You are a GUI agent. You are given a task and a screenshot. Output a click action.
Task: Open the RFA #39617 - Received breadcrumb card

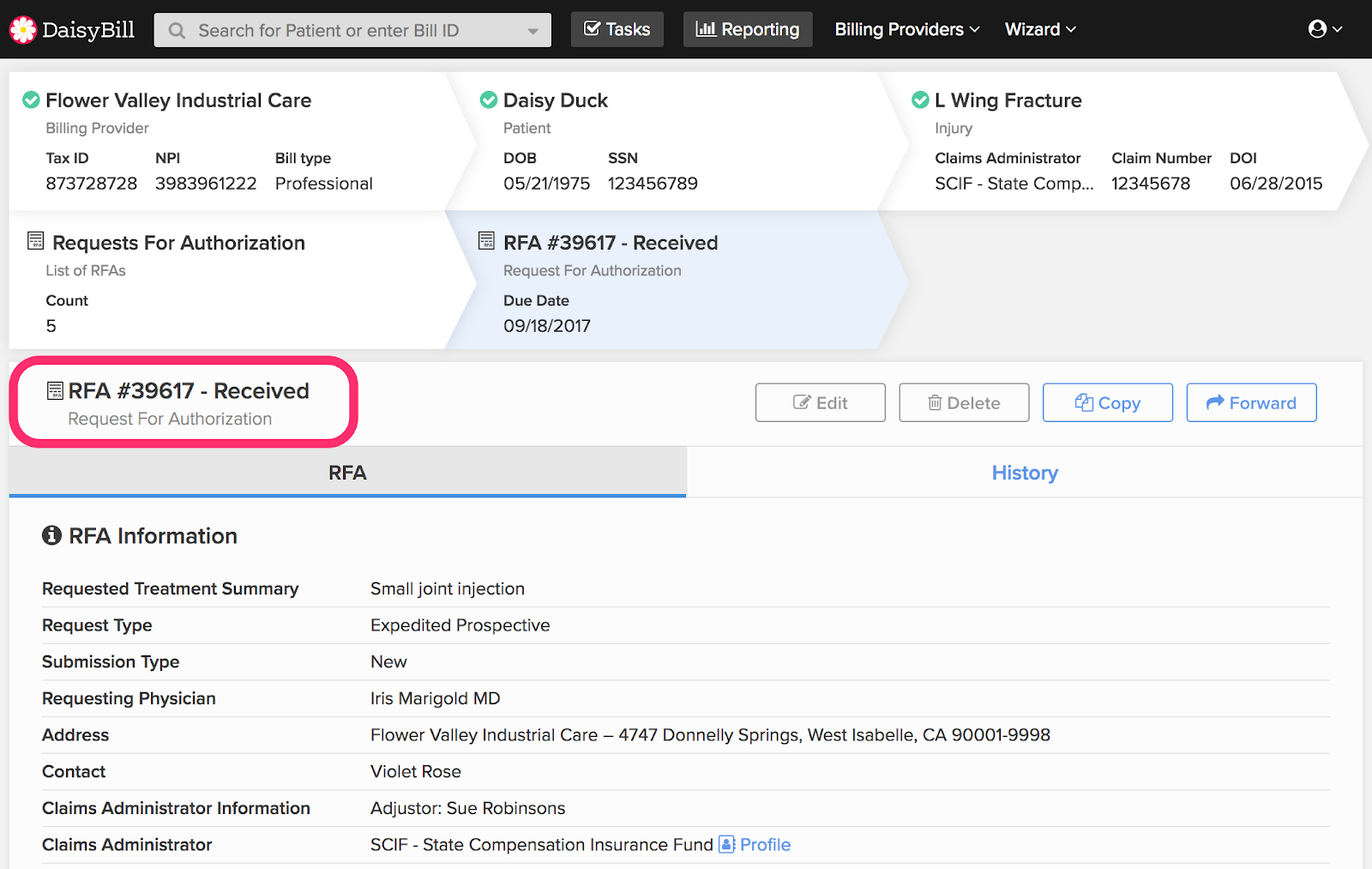pyautogui.click(x=677, y=280)
